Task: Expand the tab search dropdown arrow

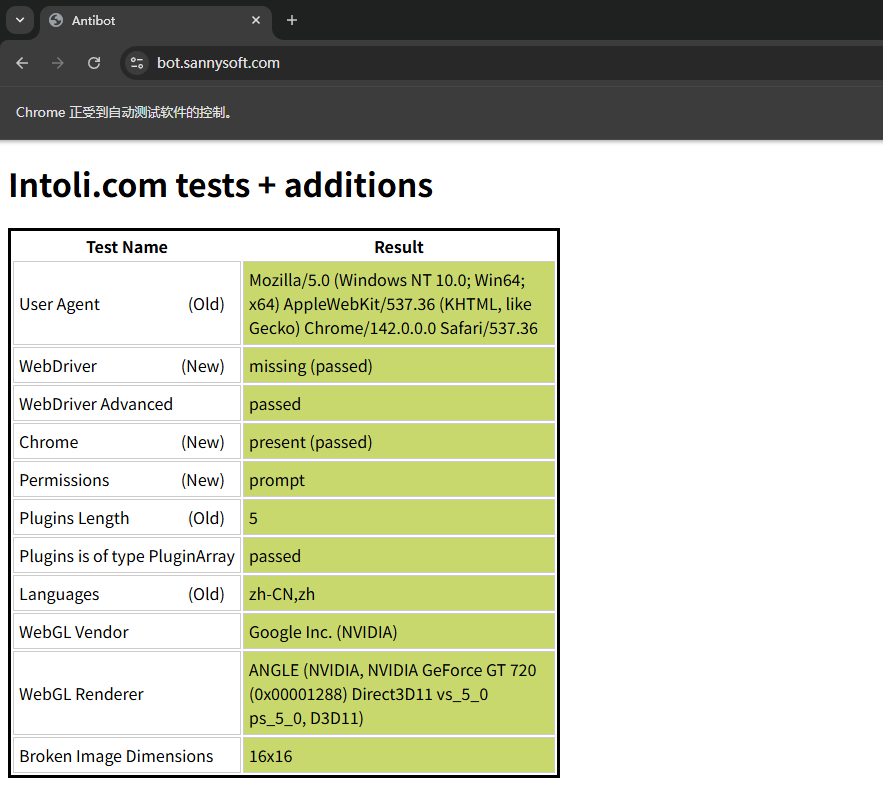Action: pyautogui.click(x=19, y=20)
